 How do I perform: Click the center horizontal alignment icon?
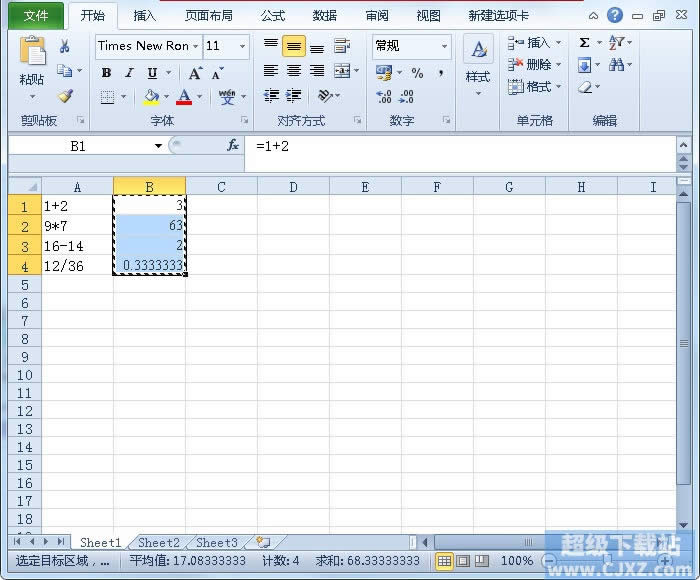(x=294, y=71)
